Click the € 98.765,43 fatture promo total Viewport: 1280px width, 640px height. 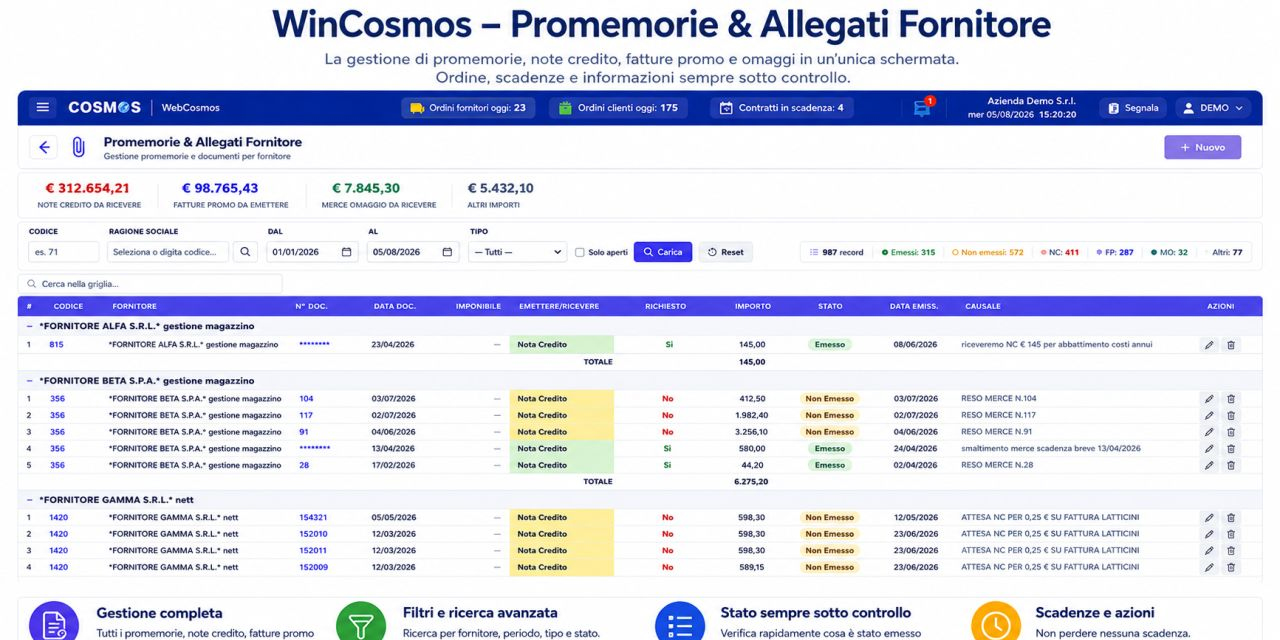pyautogui.click(x=220, y=188)
